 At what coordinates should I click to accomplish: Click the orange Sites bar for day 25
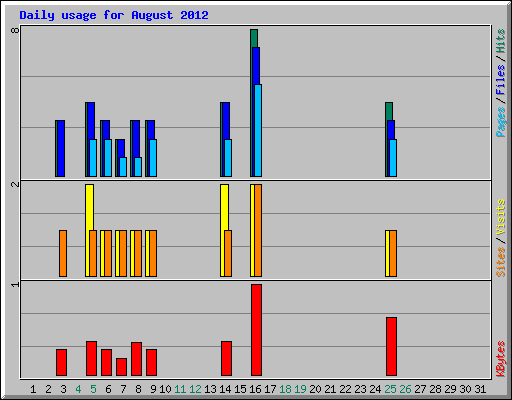click(393, 253)
